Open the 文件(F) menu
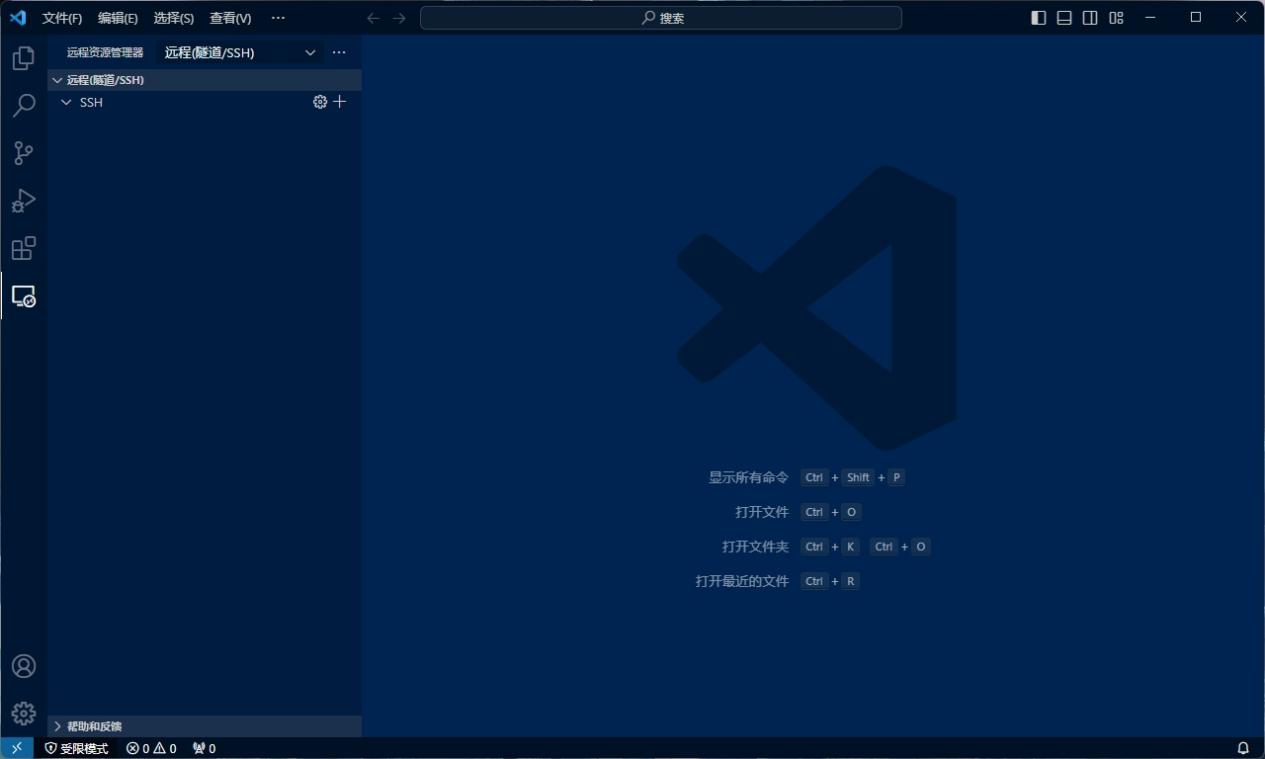Screen dimensions: 1265x759 (x=62, y=18)
